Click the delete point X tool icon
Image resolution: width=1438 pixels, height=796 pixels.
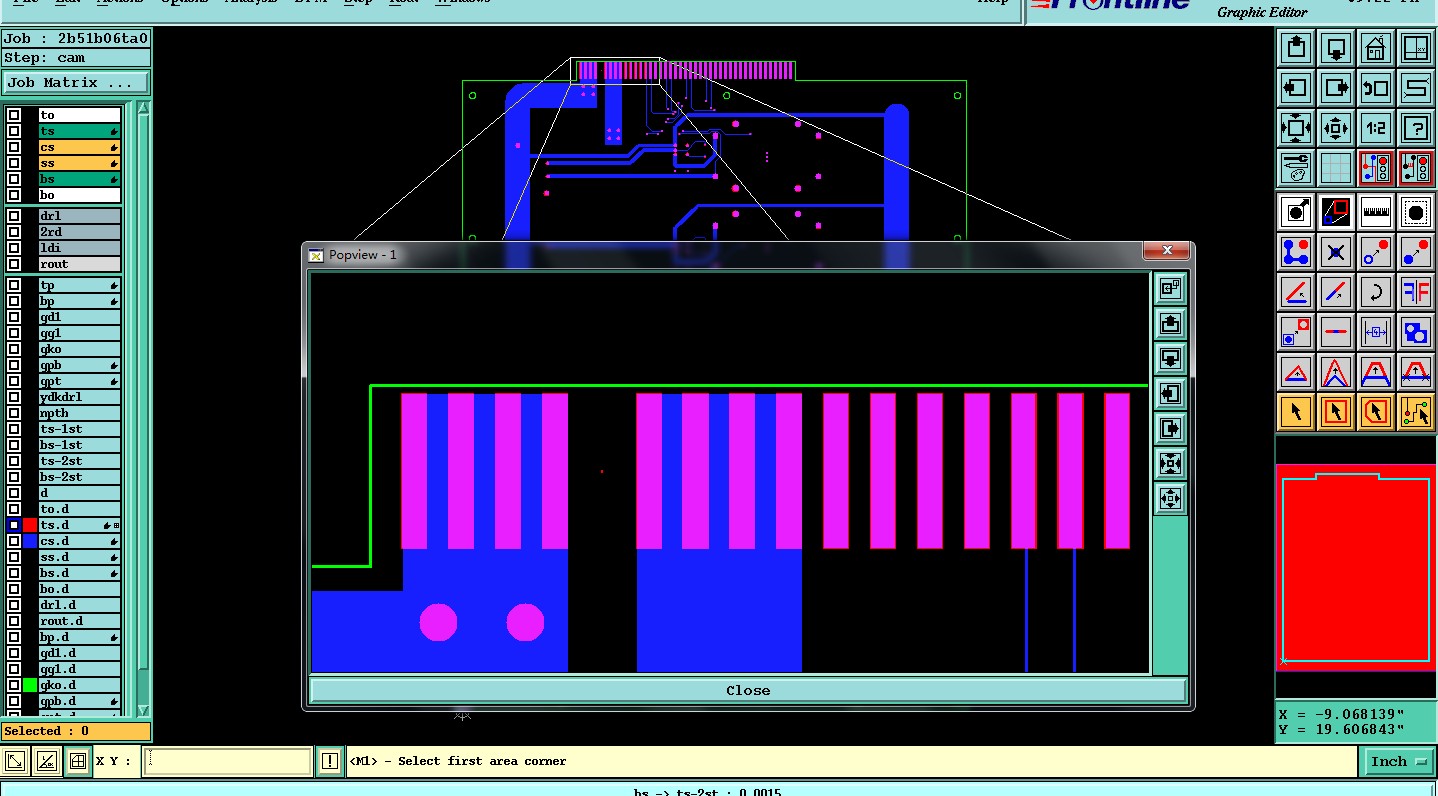tap(1336, 252)
